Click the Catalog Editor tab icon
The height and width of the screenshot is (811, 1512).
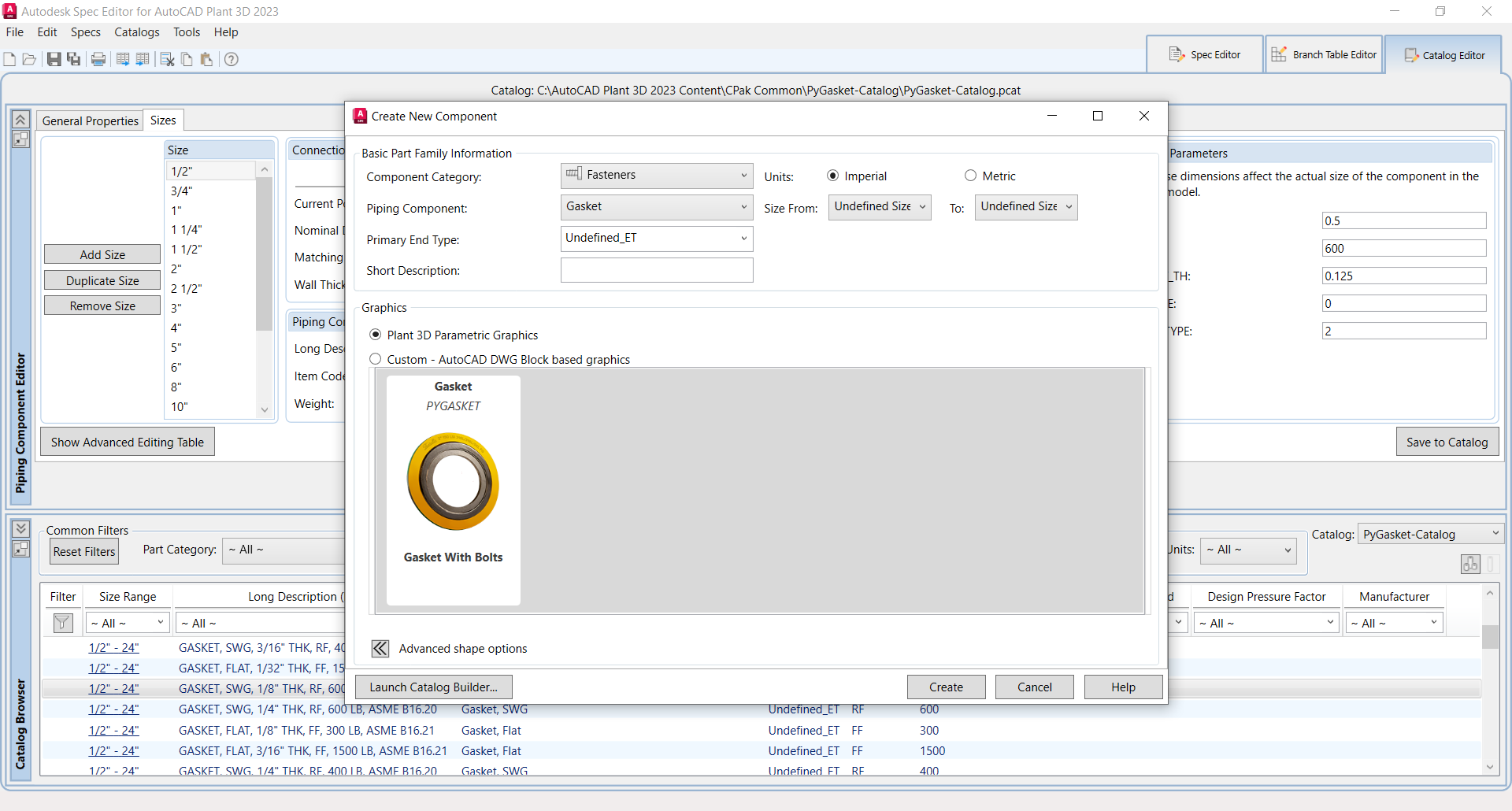click(x=1411, y=55)
